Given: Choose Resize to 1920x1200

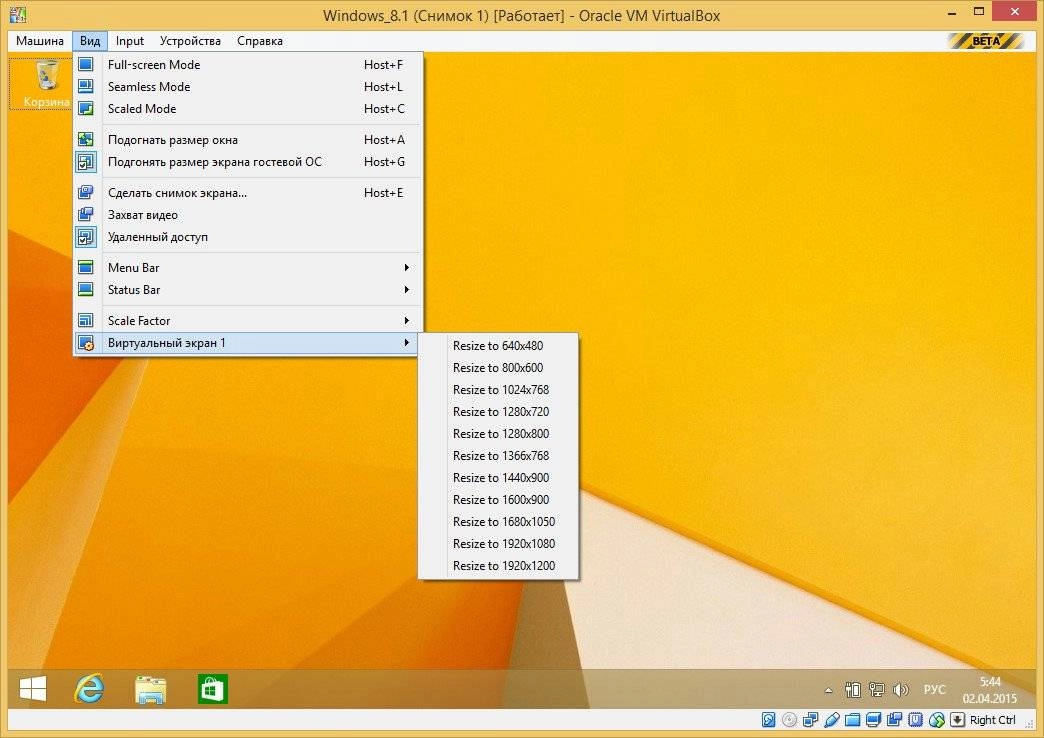Looking at the screenshot, I should (498, 565).
